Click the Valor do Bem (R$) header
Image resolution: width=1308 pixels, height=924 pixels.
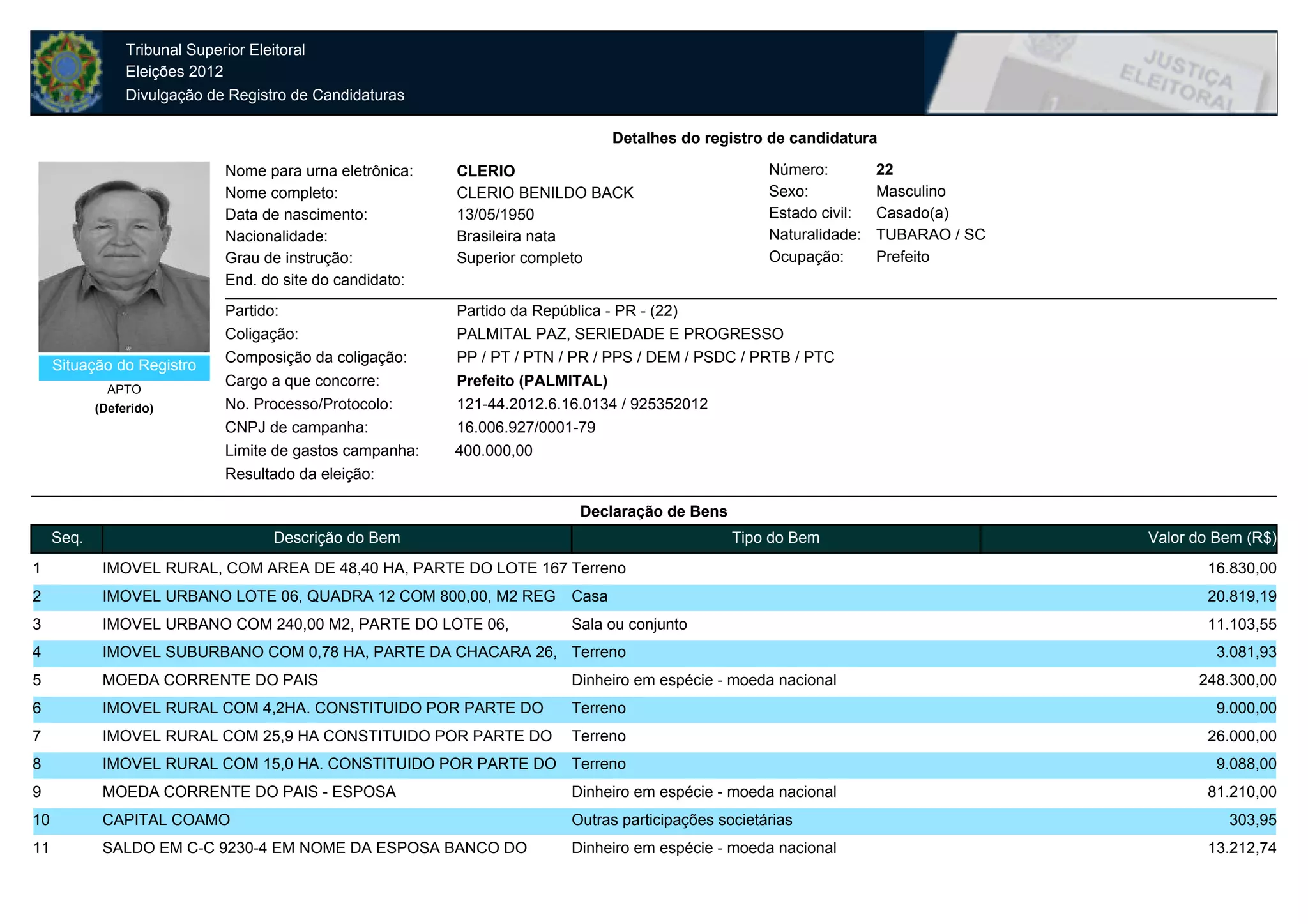(x=1211, y=538)
